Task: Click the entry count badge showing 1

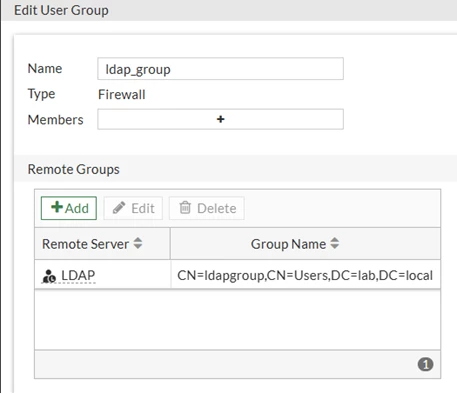Action: point(425,364)
